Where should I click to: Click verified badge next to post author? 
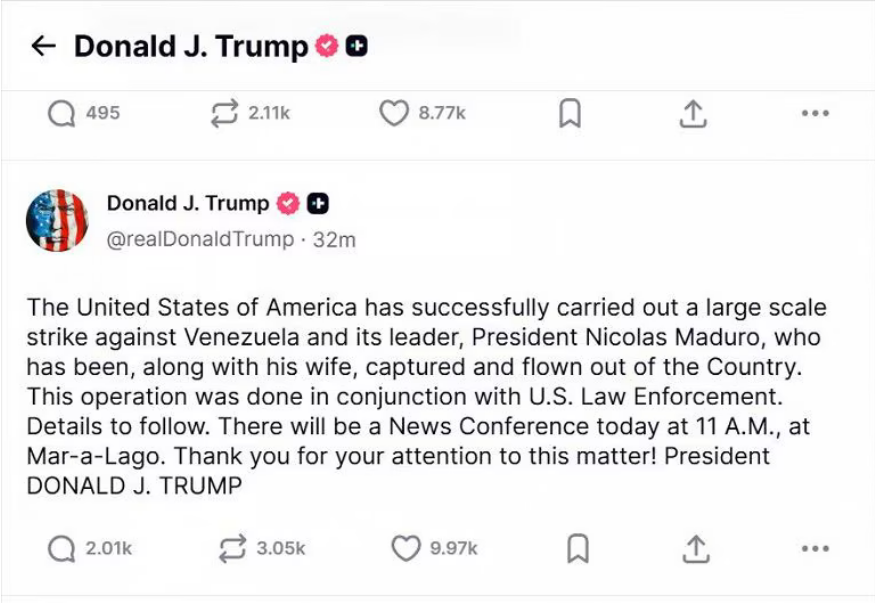click(x=287, y=203)
